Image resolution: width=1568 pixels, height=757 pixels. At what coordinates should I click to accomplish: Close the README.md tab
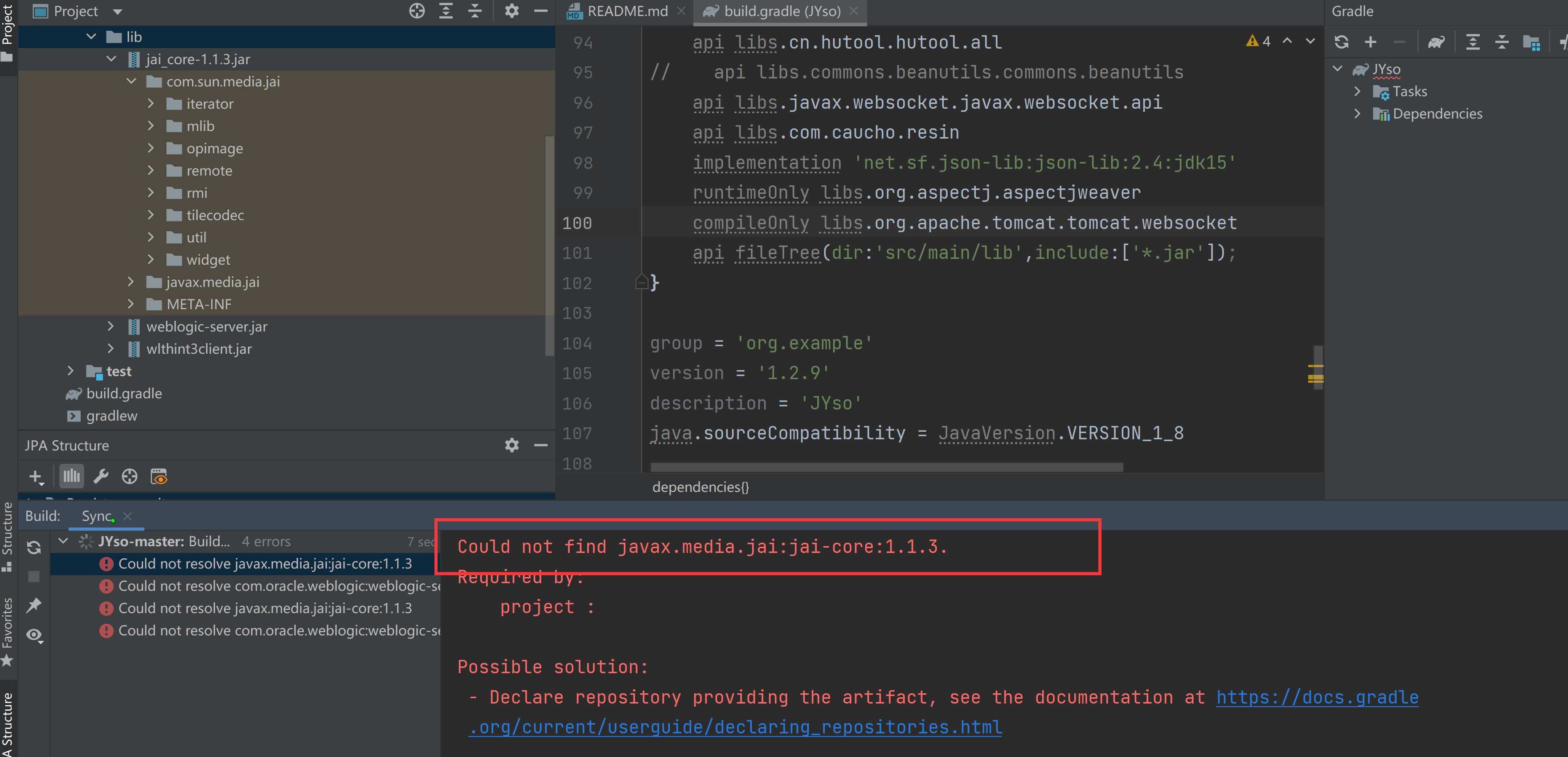(x=681, y=11)
